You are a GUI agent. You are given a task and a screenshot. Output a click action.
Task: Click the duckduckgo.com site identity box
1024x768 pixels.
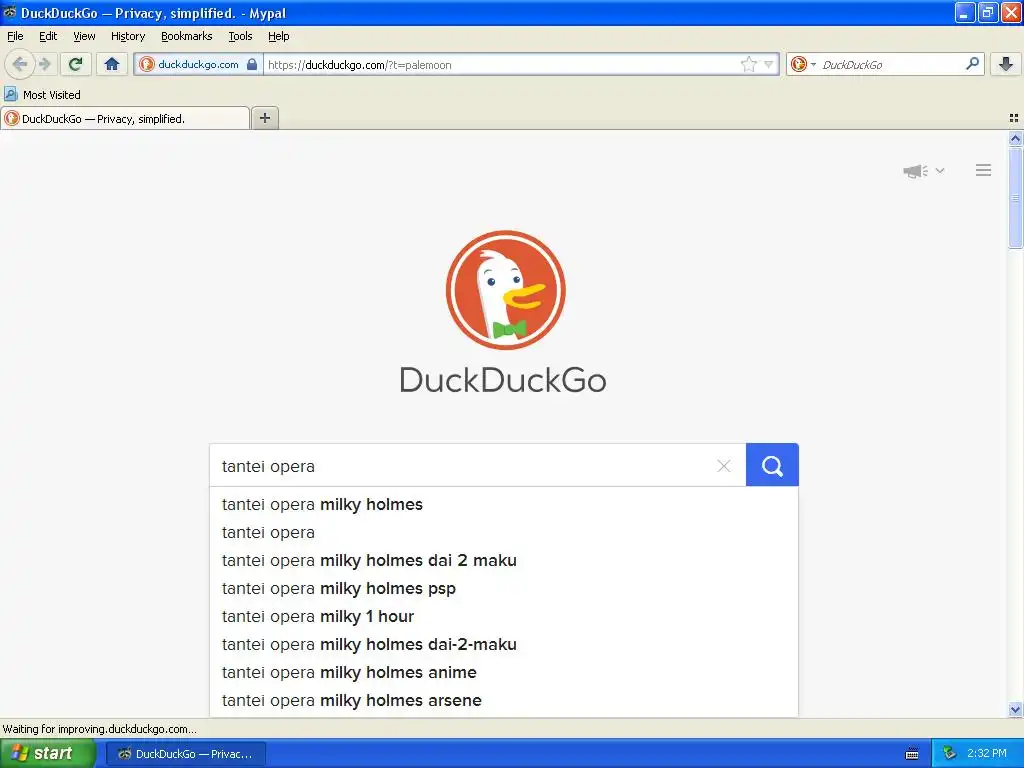tap(198, 64)
